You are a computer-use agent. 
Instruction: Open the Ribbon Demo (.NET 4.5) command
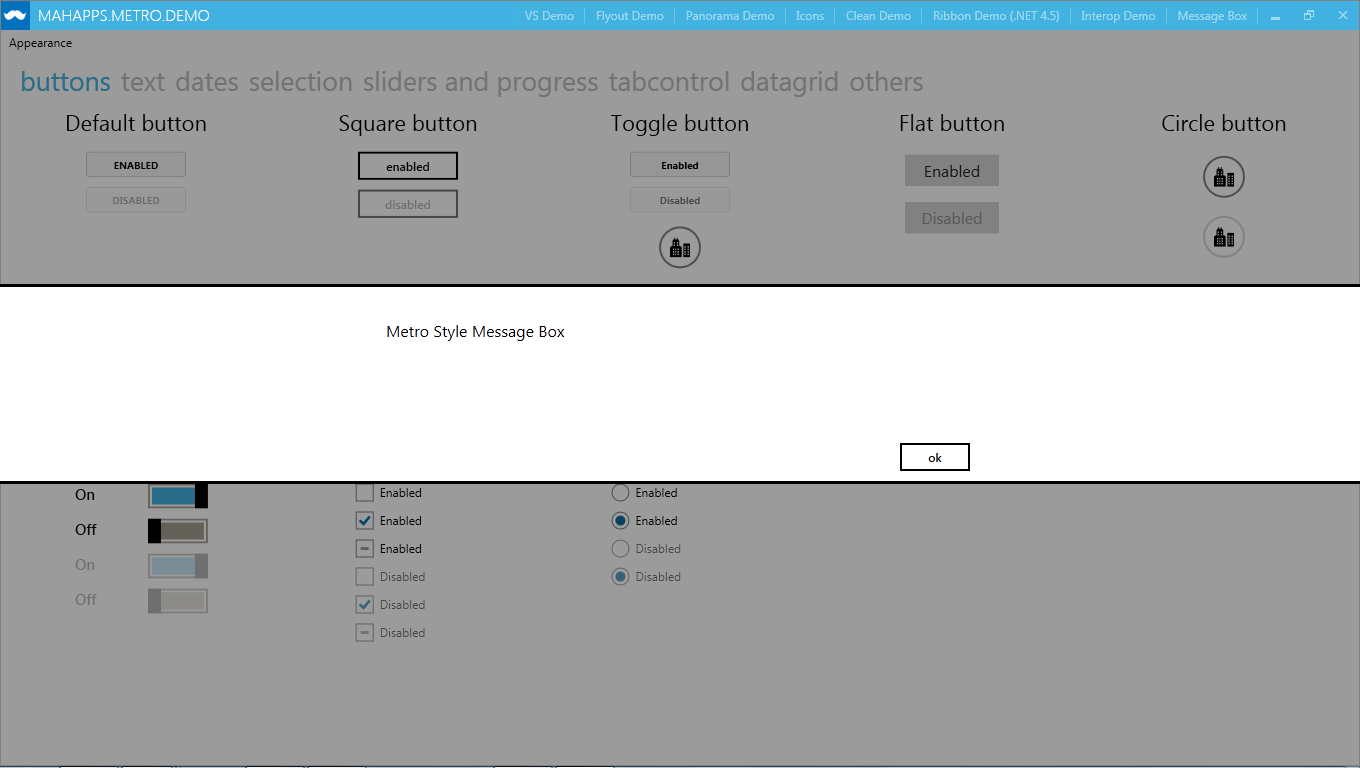[x=996, y=16]
